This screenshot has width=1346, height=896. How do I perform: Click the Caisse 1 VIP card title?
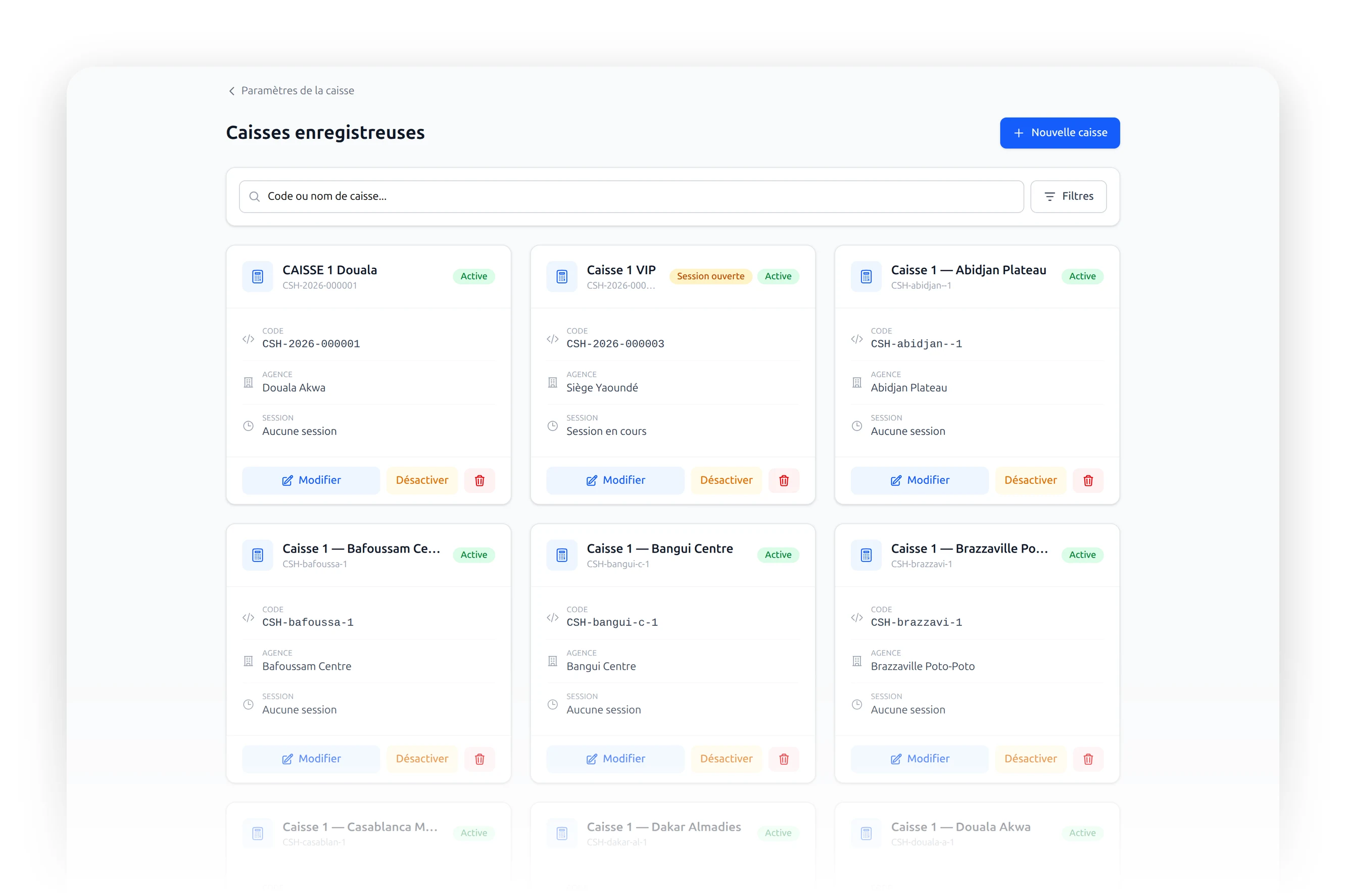620,270
